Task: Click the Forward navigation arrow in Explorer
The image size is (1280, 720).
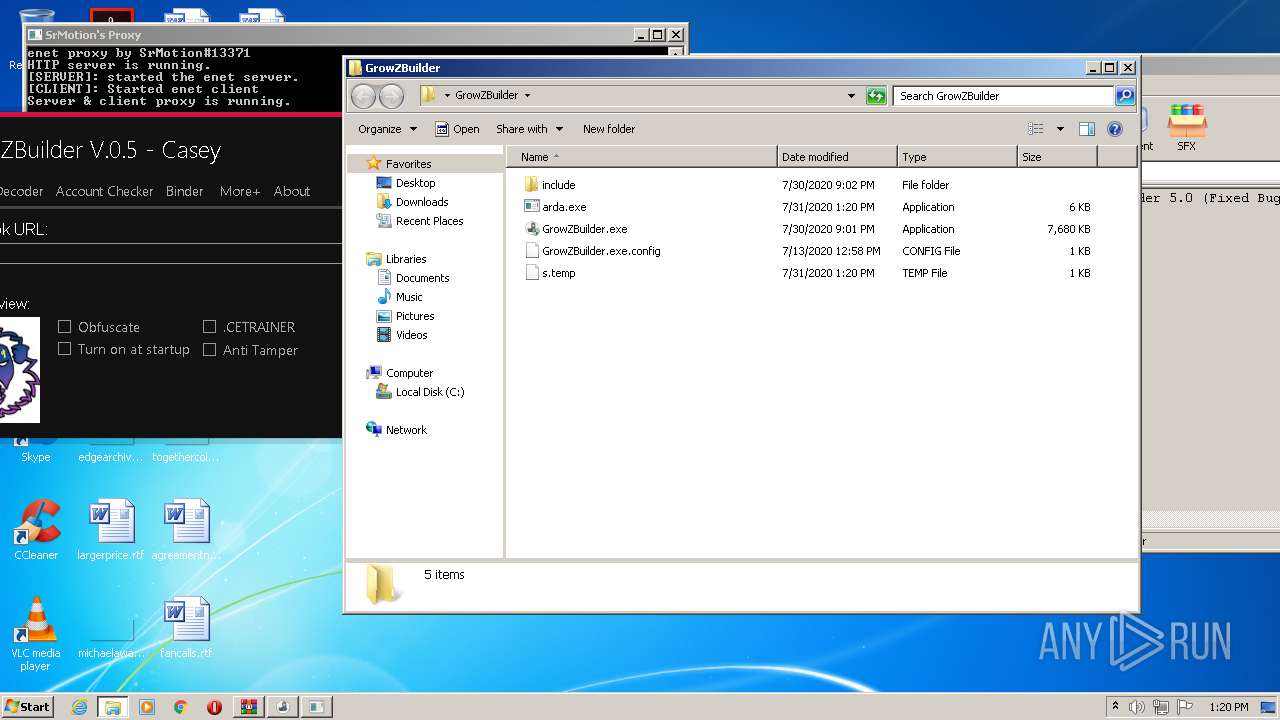Action: pyautogui.click(x=391, y=96)
